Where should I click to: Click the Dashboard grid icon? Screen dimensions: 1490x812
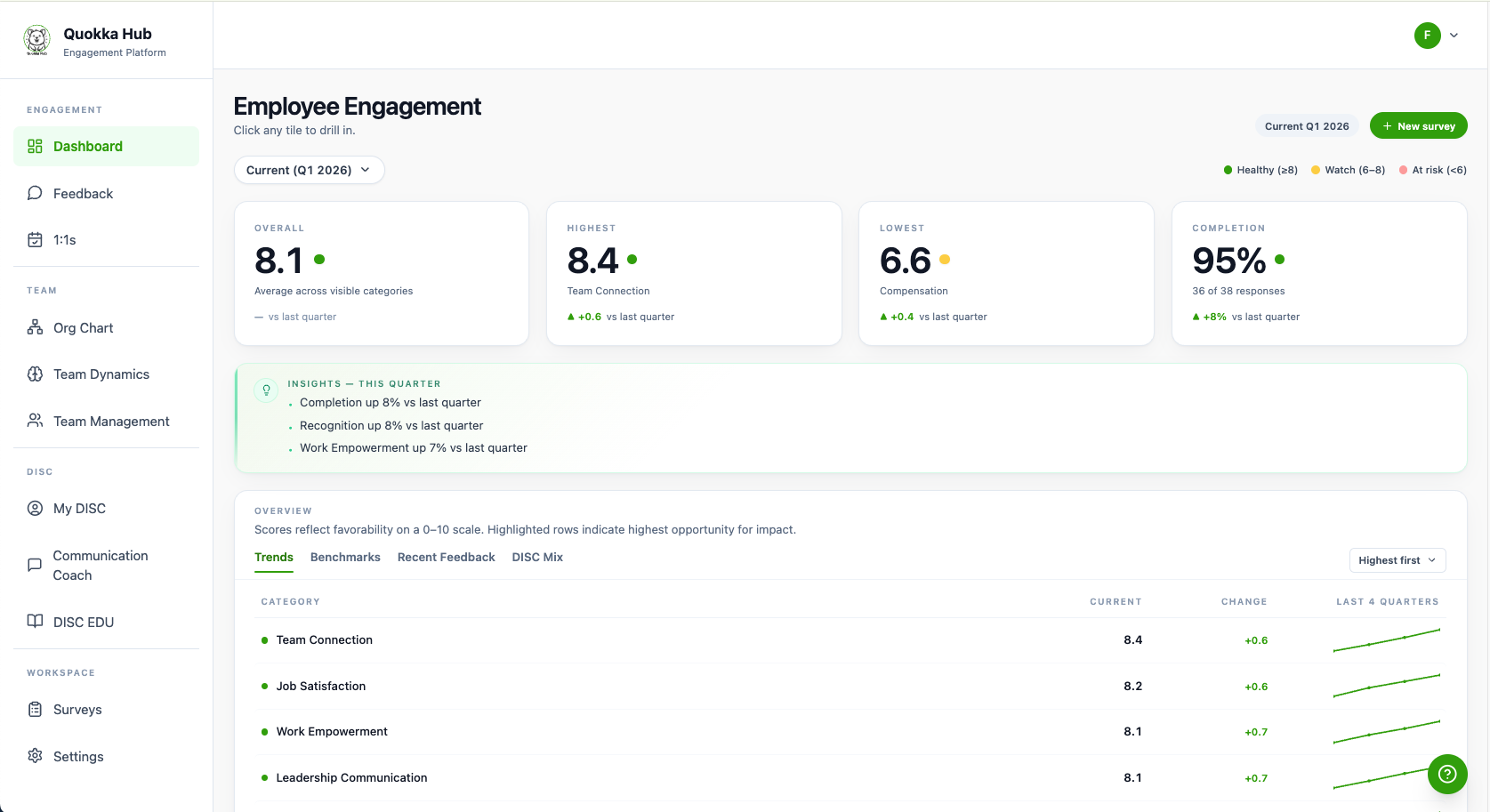coord(35,146)
